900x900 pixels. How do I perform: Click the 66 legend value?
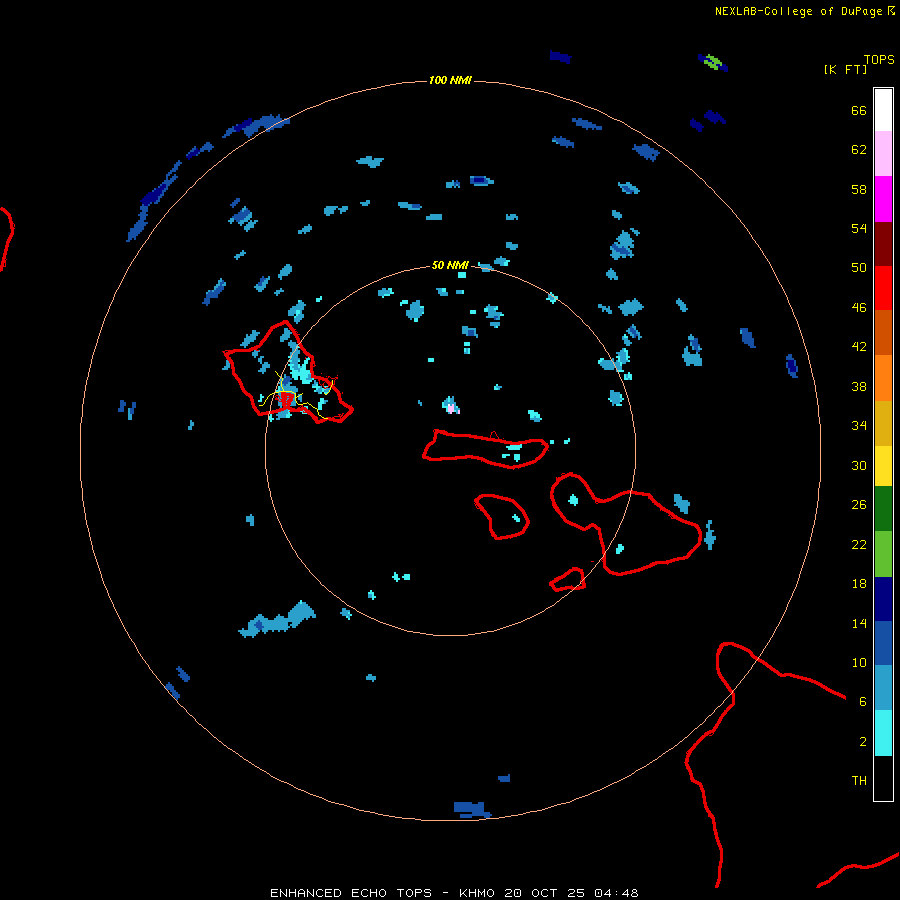pos(859,110)
